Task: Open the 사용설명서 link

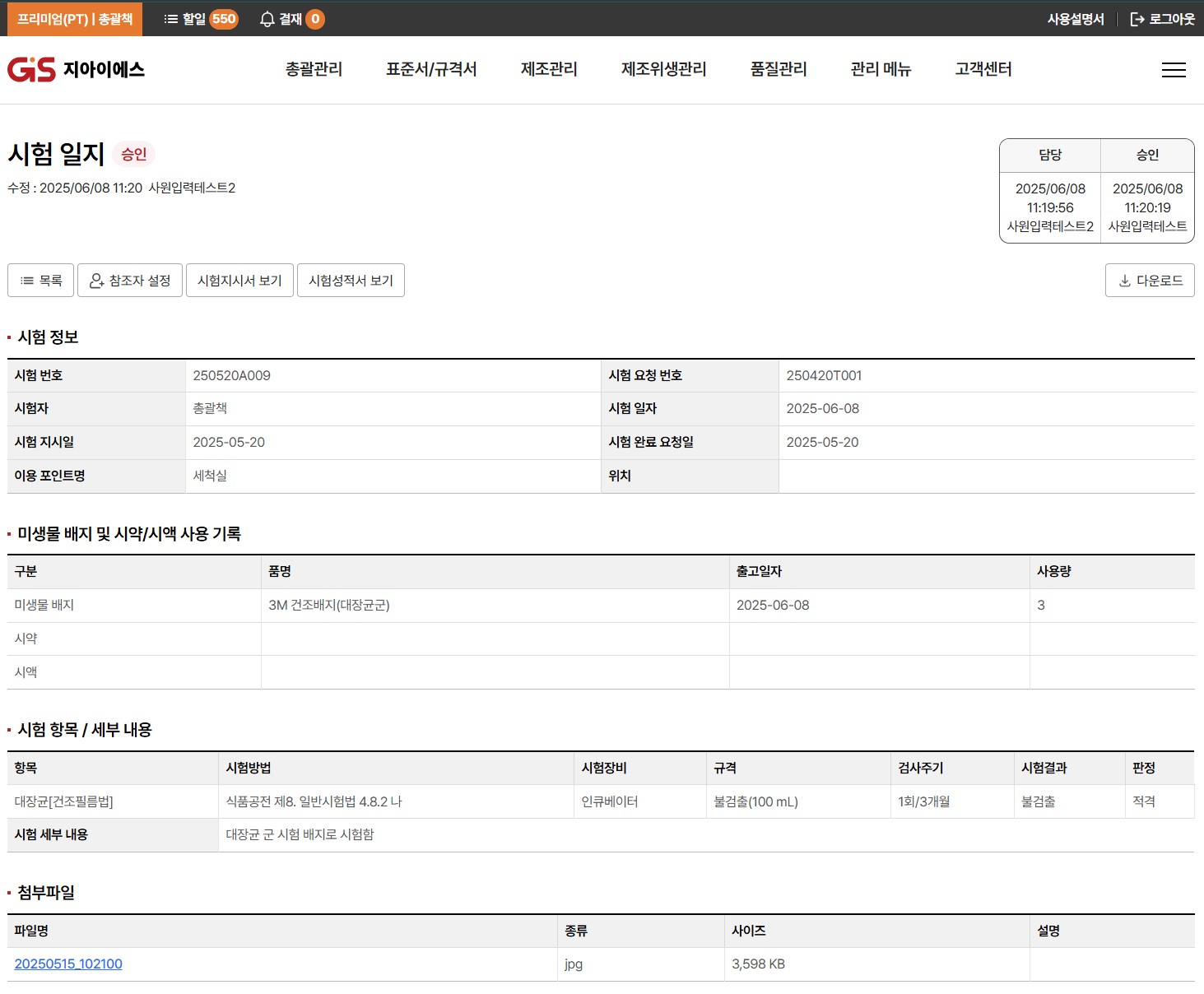Action: point(1076,19)
